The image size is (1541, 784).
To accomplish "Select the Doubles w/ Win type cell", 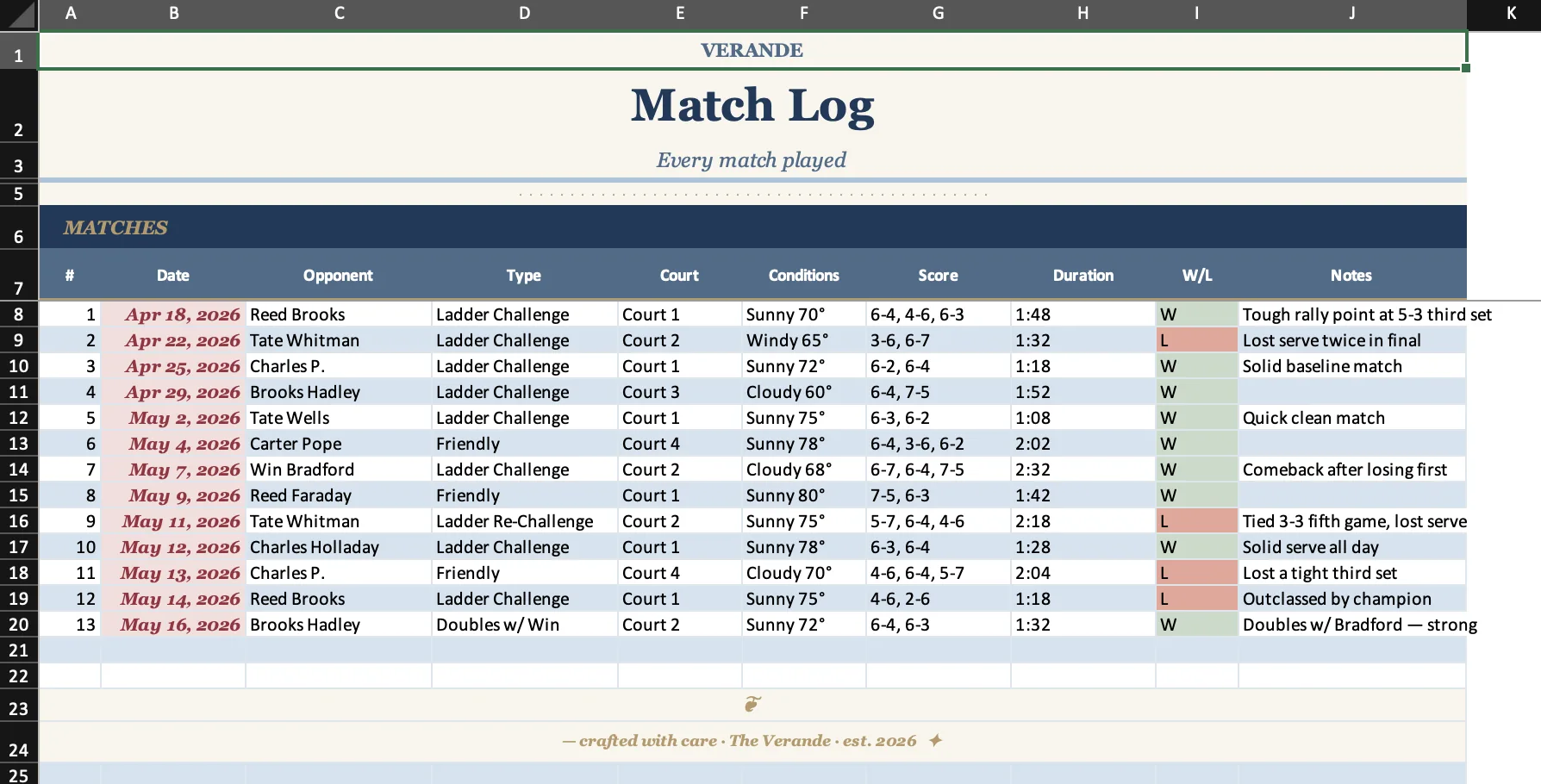I will coord(525,625).
